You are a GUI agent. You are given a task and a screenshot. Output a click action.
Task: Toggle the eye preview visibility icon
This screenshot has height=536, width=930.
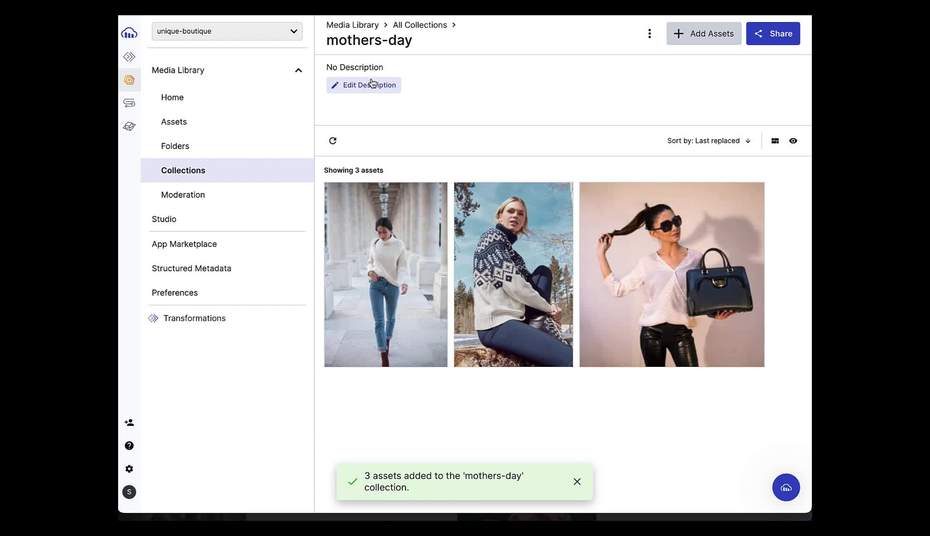tap(794, 141)
